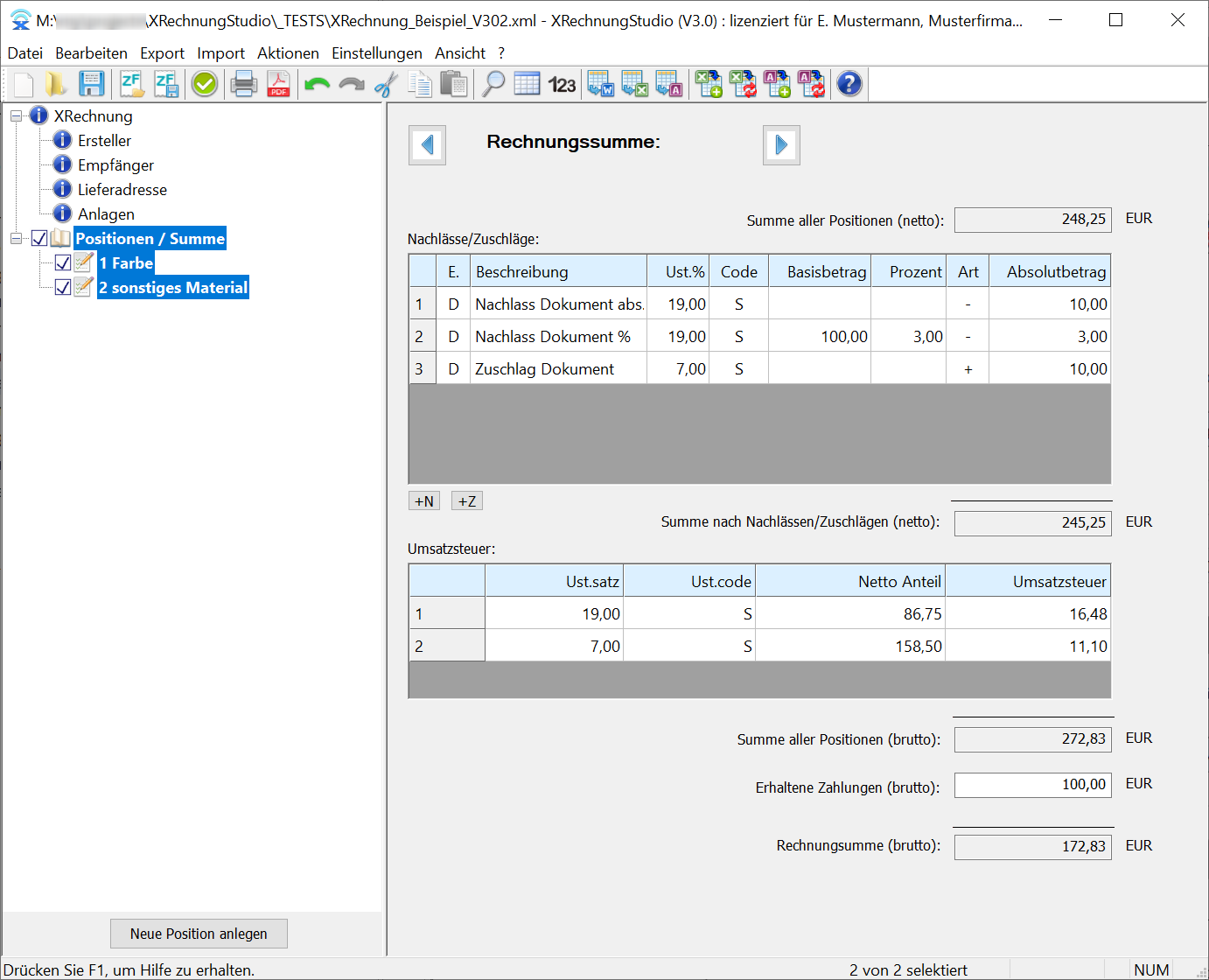Screen dimensions: 1209x980
Task: Save as ZUGFeRD (ZF disk icon)
Action: [x=165, y=84]
